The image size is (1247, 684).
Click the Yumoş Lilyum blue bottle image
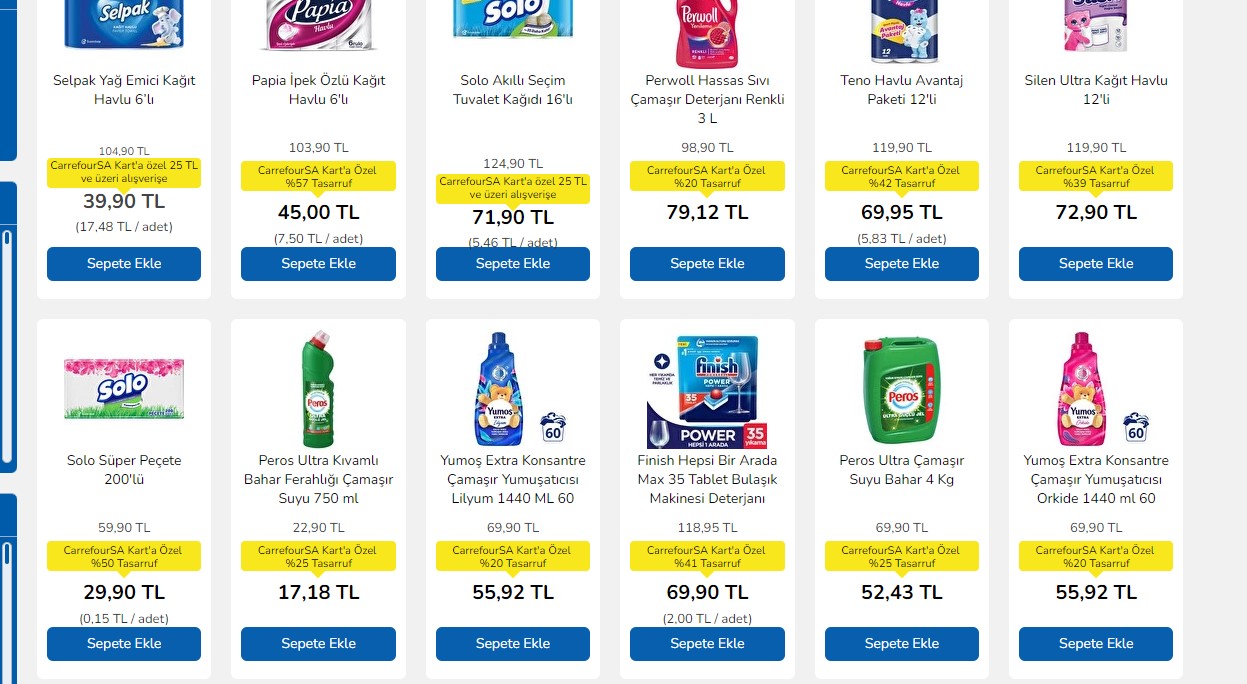(497, 388)
